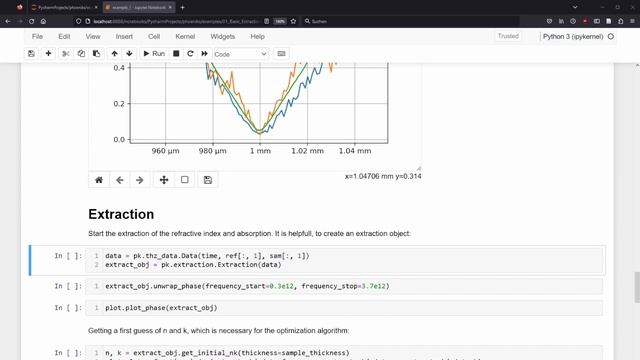Open the Cell menu
This screenshot has height=360, width=640.
154,36
